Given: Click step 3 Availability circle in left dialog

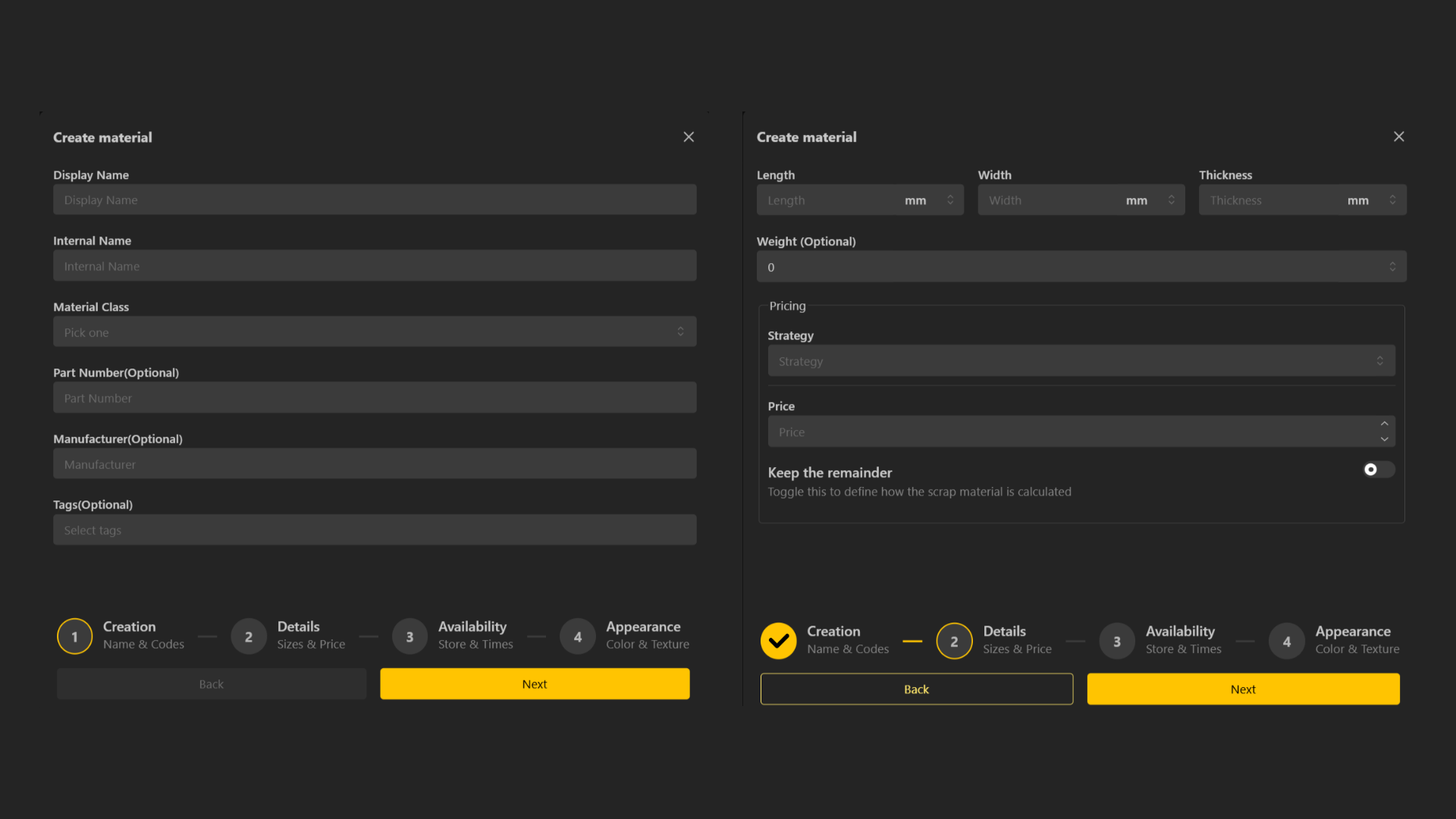Looking at the screenshot, I should tap(409, 636).
